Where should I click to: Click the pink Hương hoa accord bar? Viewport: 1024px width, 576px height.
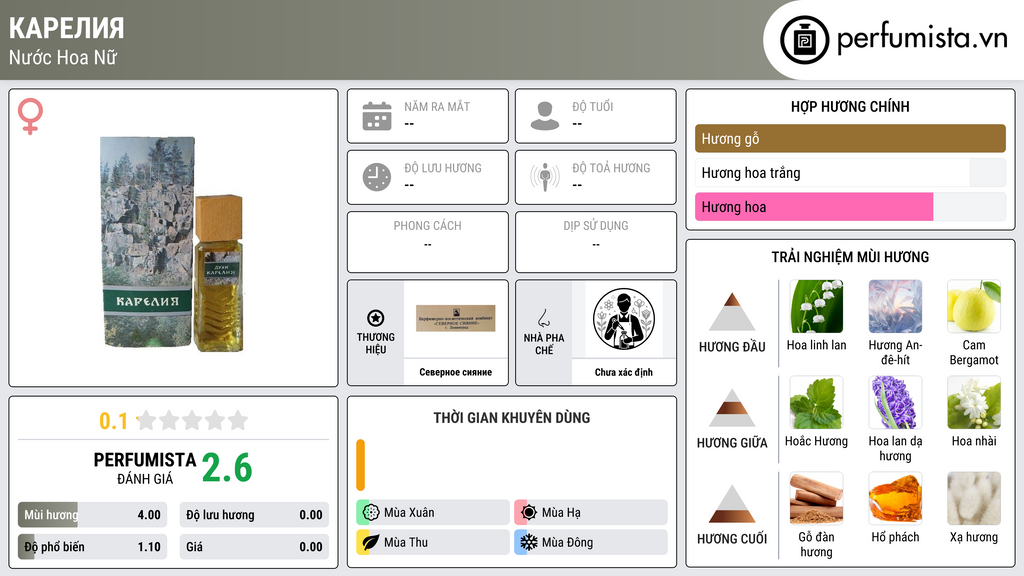[x=850, y=207]
